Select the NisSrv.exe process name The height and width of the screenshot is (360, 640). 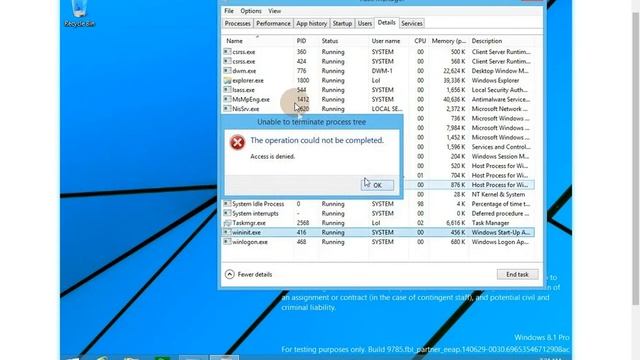(x=246, y=109)
